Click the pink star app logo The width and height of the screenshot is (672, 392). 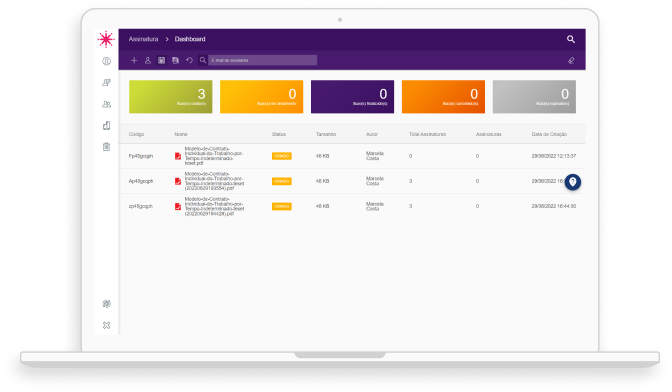(106, 39)
